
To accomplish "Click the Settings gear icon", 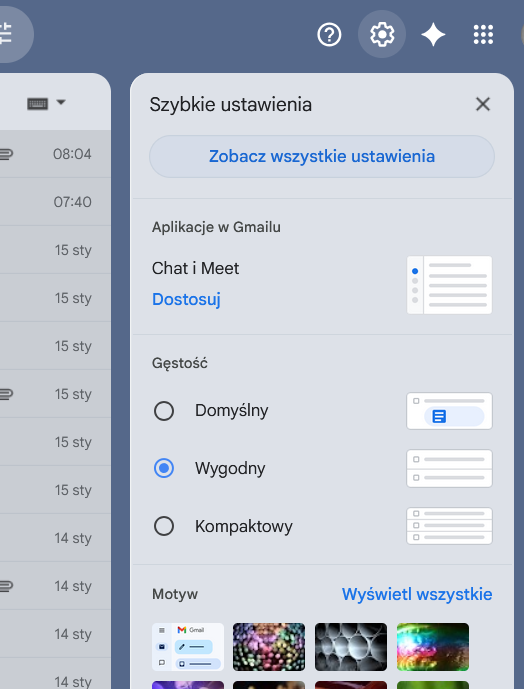I will click(x=382, y=34).
